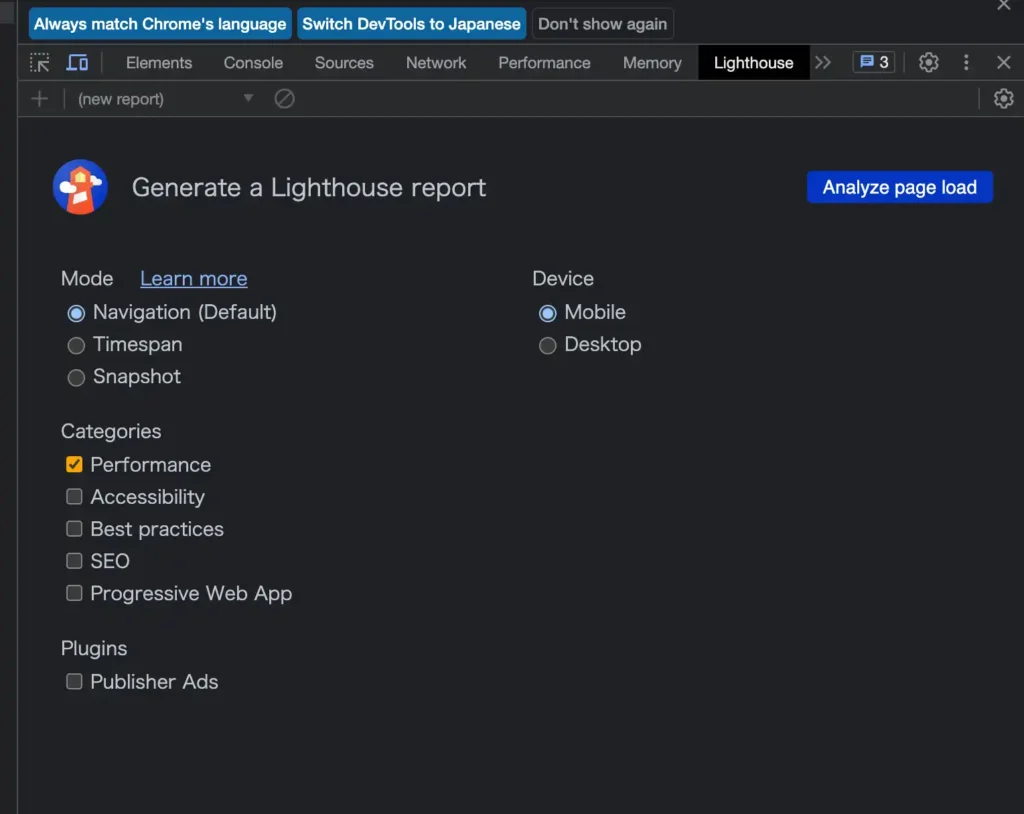Dismiss language prompt with Don't show again

[602, 23]
